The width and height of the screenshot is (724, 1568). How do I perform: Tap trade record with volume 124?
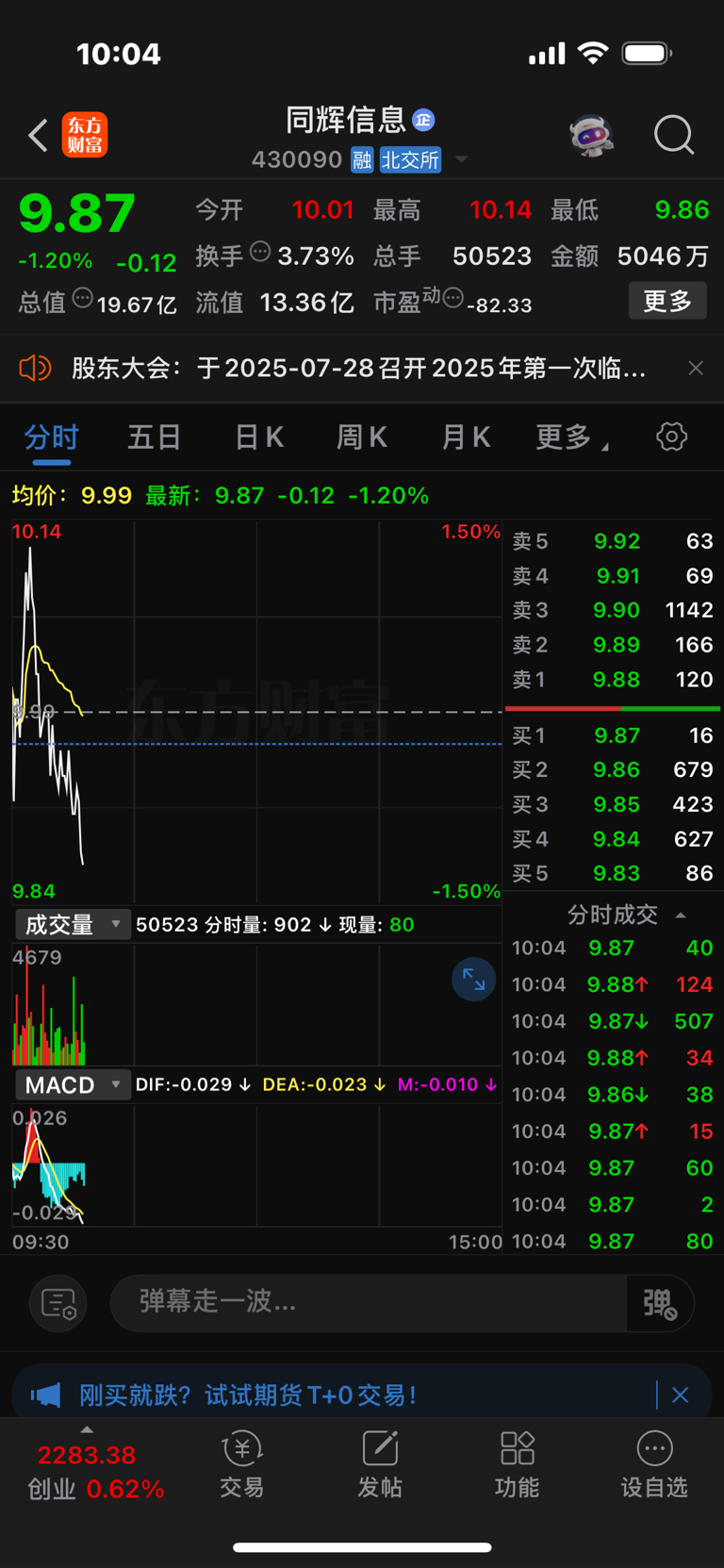coord(613,984)
